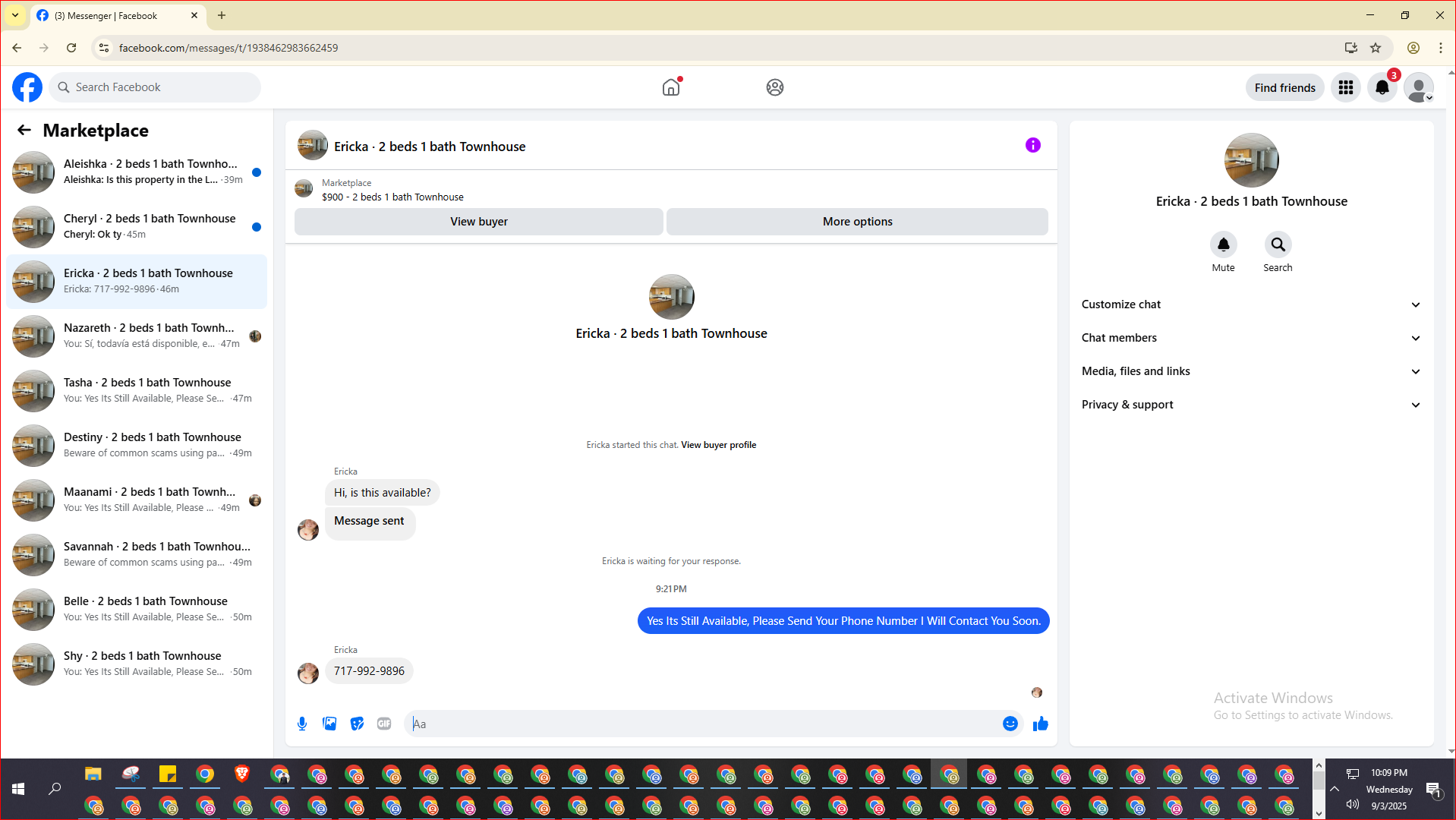
Task: Attach a photo file to message
Action: (329, 724)
